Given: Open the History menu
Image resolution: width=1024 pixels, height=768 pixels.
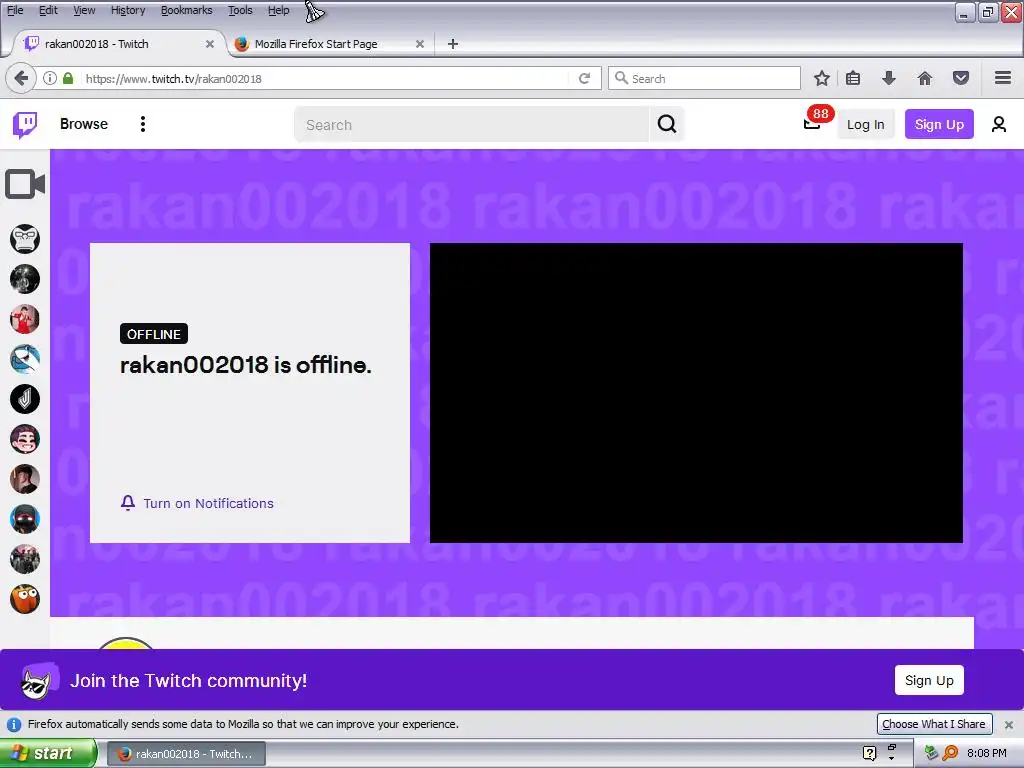Looking at the screenshot, I should pyautogui.click(x=127, y=10).
